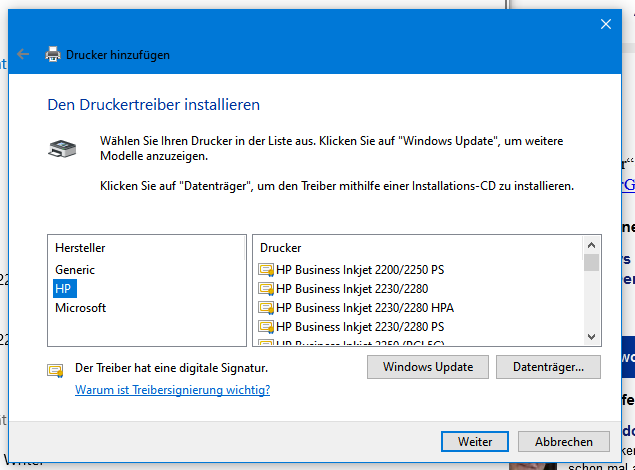635x470 pixels.
Task: Open Warum ist Treibersignierung wichtig? link
Action: pos(173,390)
